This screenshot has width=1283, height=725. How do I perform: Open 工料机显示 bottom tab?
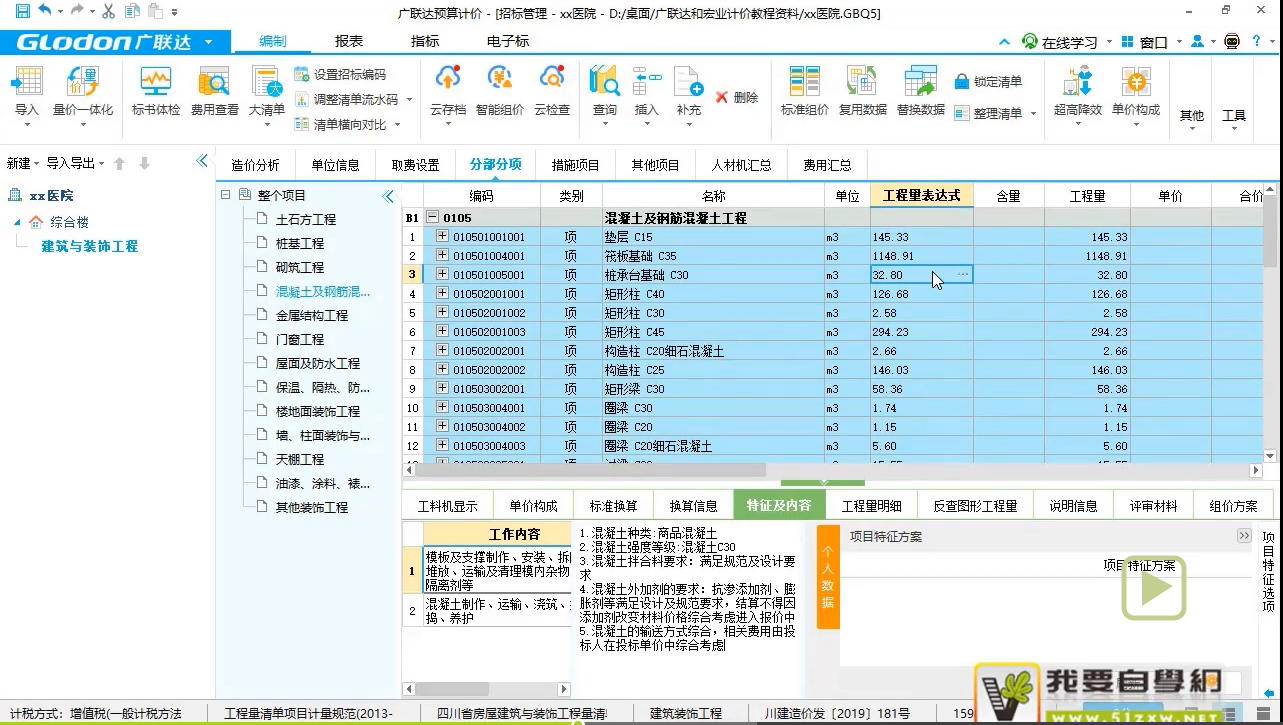pyautogui.click(x=447, y=506)
